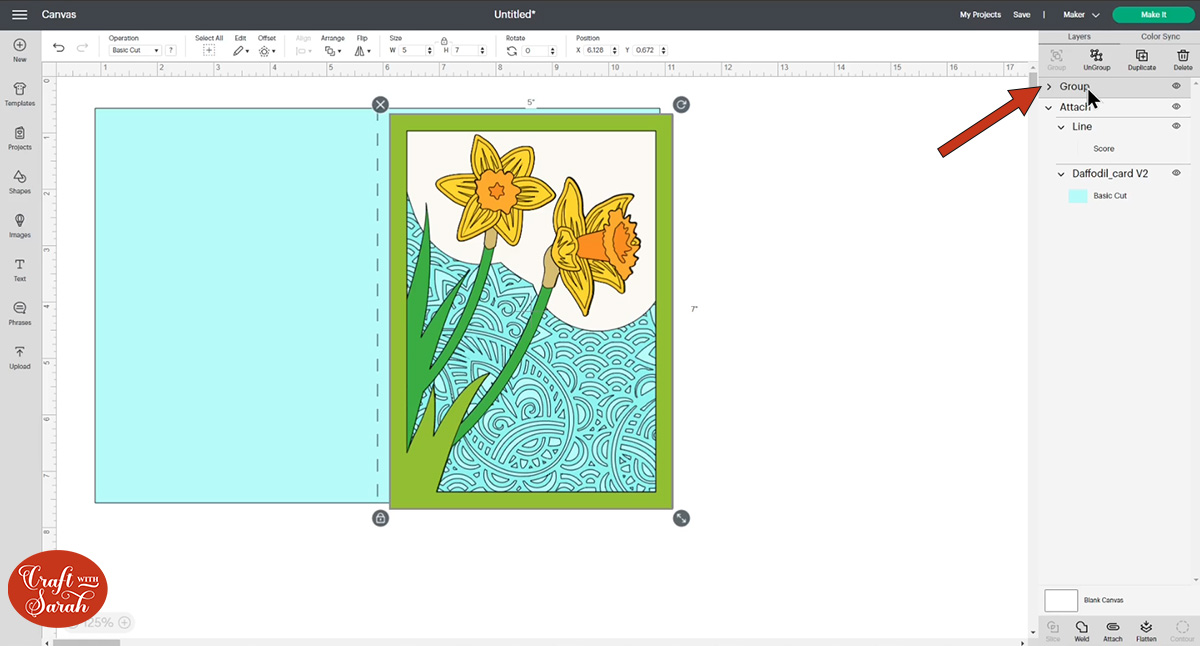The width and height of the screenshot is (1200, 646).
Task: Click the Y position field
Action: tap(650, 50)
